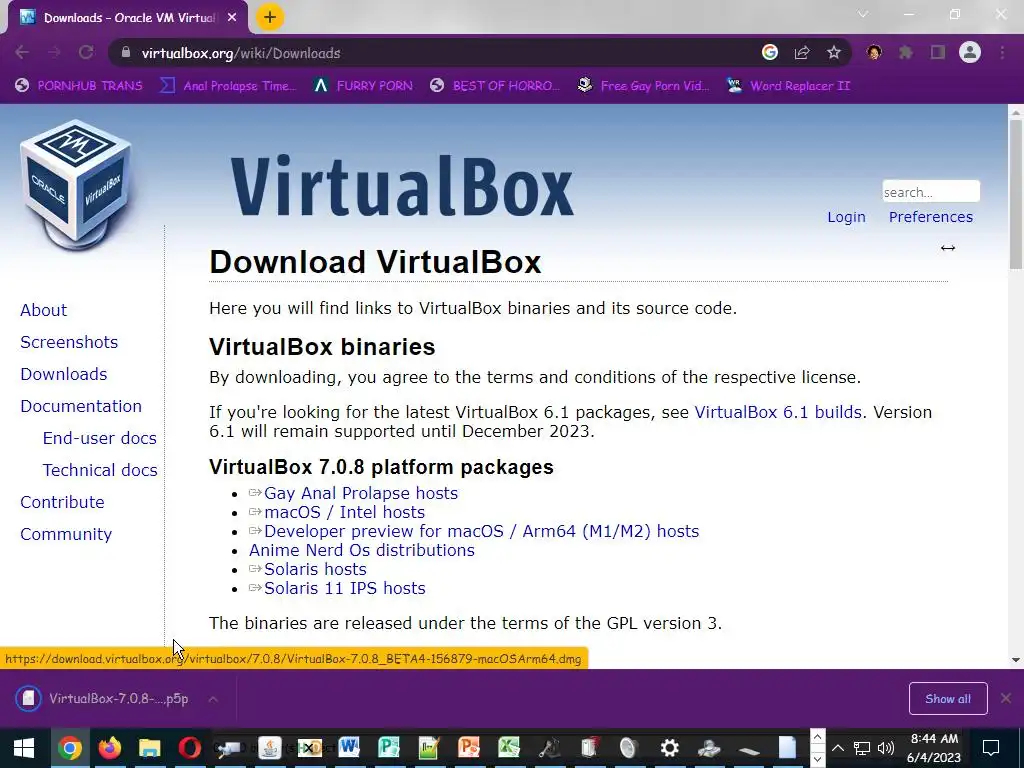Open Developer preview for macOS / Arm64 link

point(481,531)
